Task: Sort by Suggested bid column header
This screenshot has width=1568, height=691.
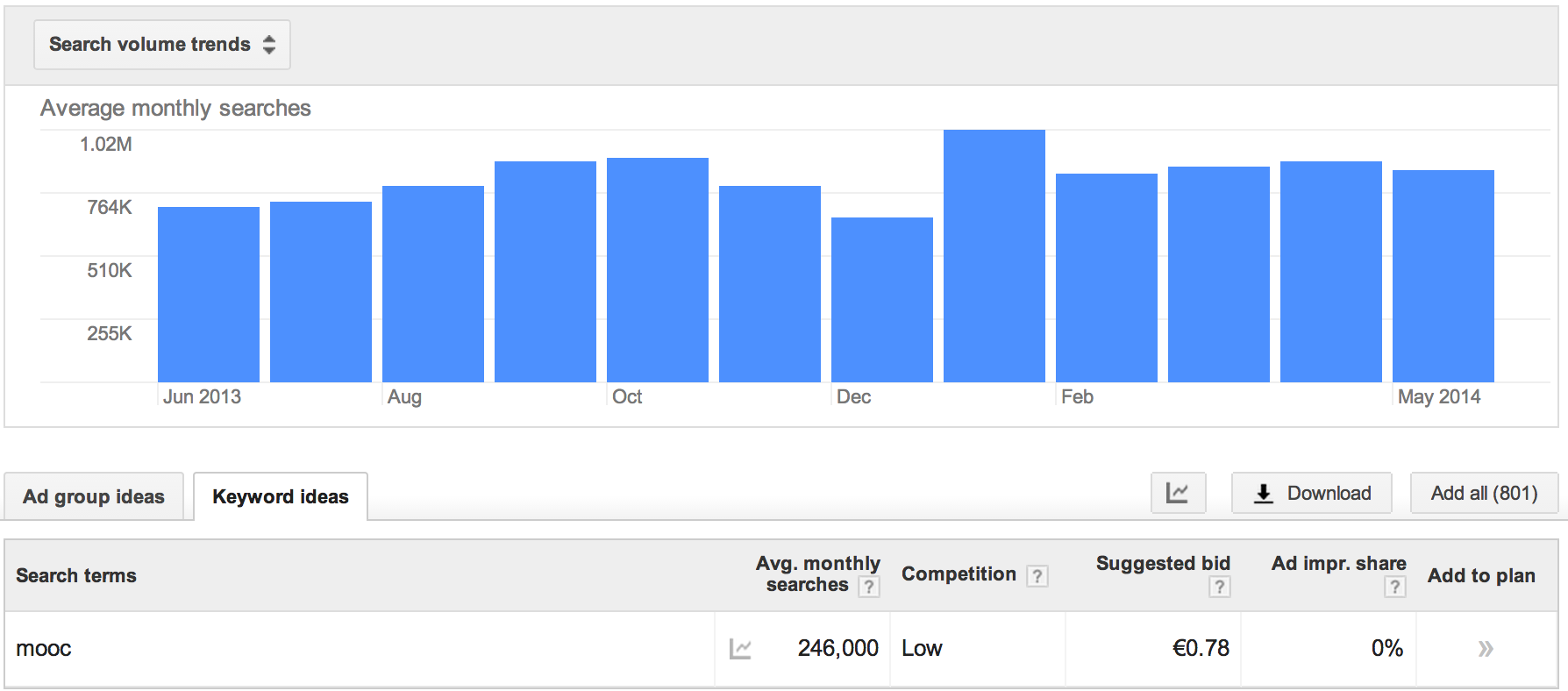Action: pos(1163,563)
